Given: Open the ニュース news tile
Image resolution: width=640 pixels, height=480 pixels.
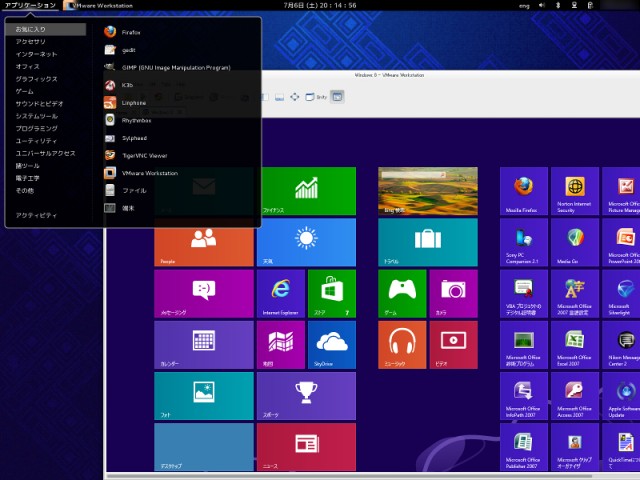Looking at the screenshot, I should [306, 447].
